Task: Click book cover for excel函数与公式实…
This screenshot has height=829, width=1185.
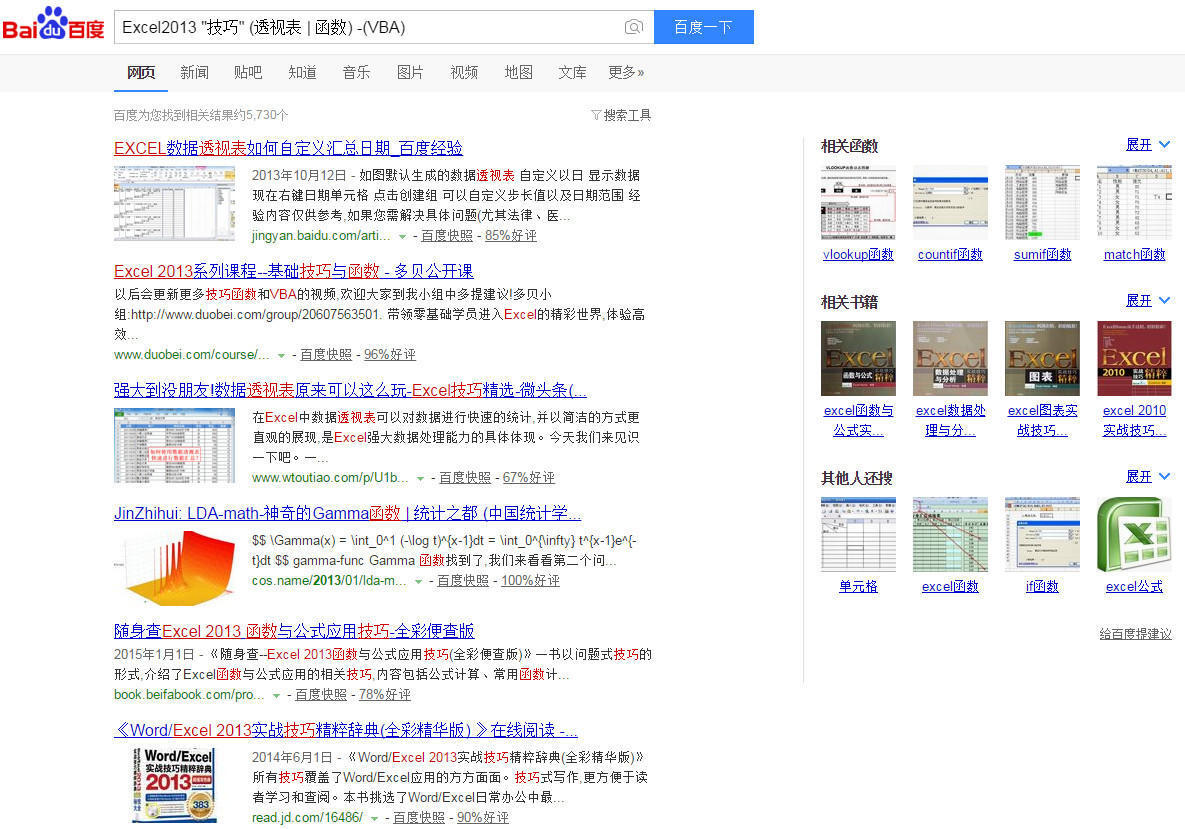Action: coord(858,358)
